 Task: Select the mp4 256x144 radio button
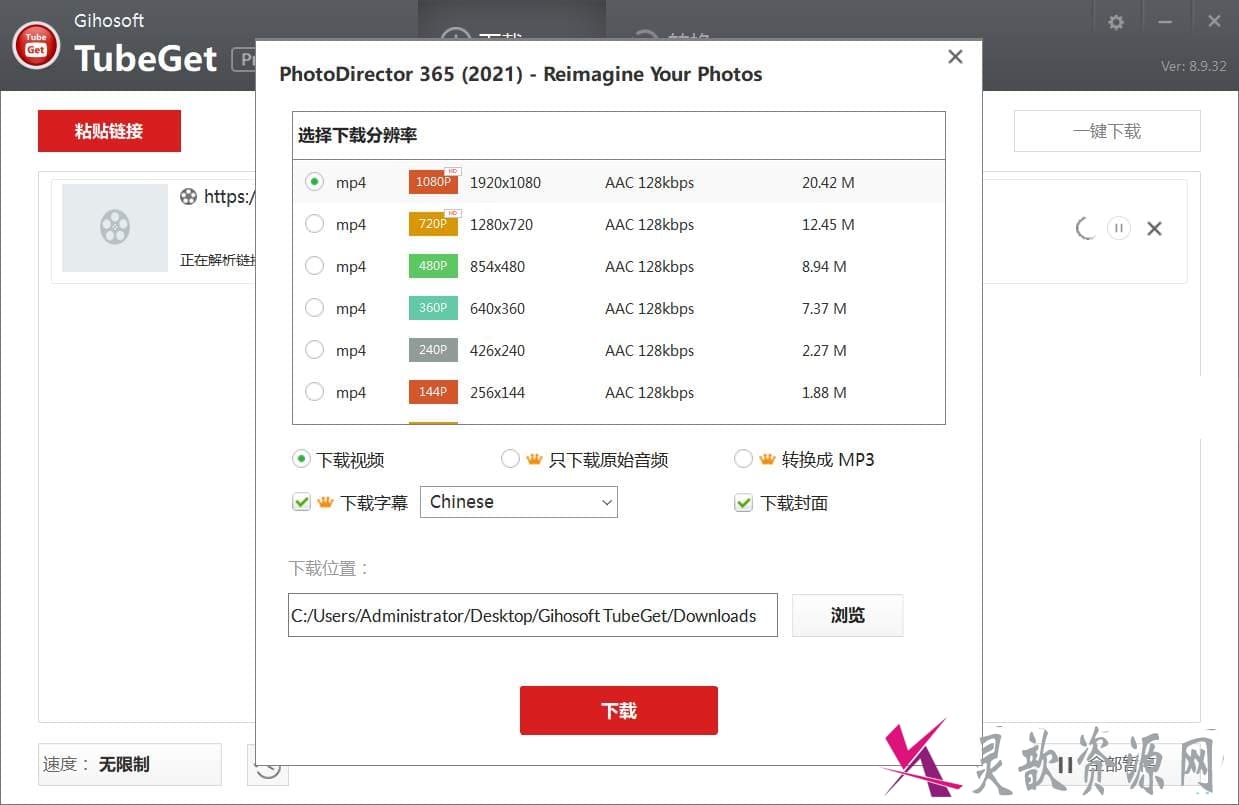(x=315, y=392)
